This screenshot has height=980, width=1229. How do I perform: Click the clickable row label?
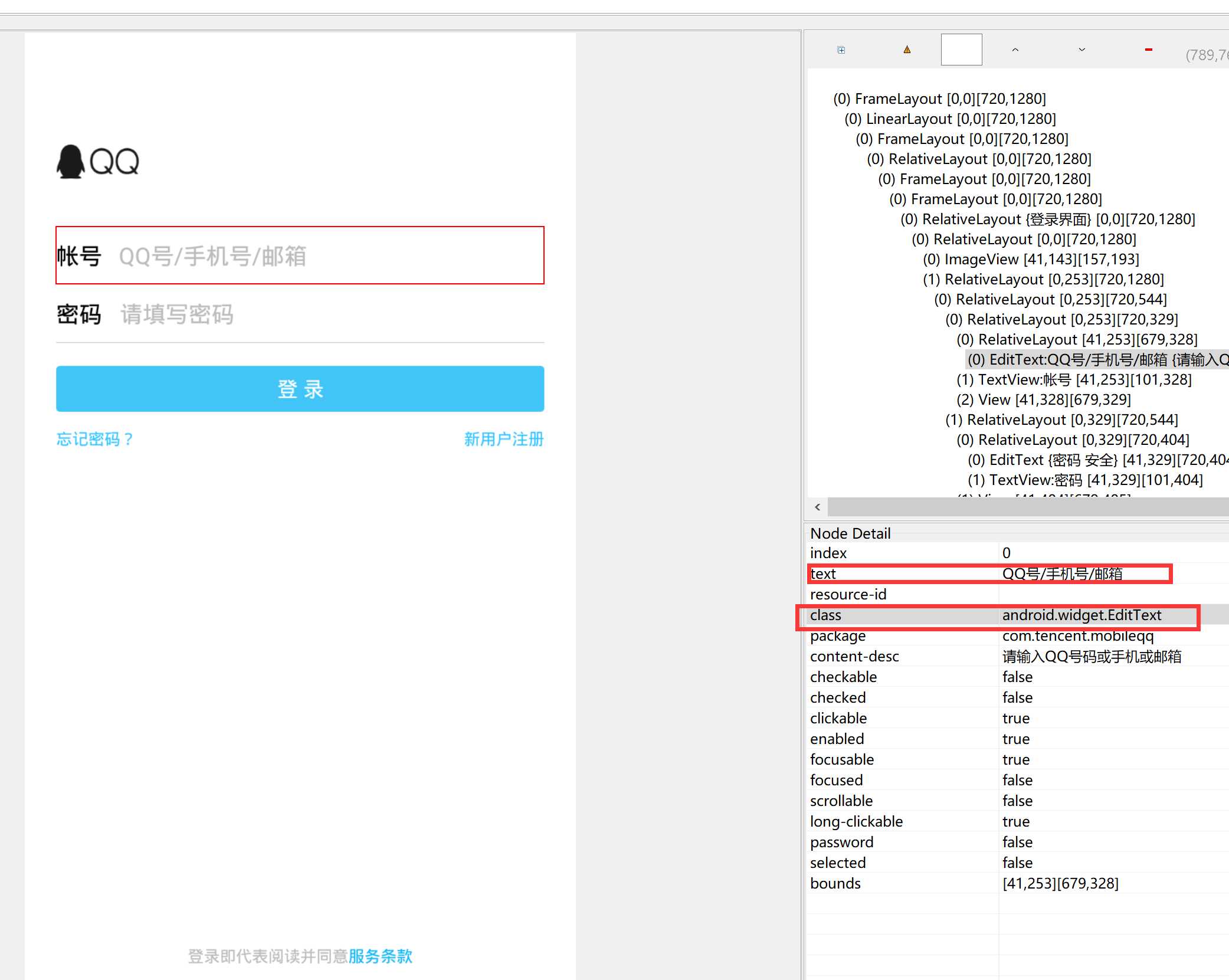(838, 718)
